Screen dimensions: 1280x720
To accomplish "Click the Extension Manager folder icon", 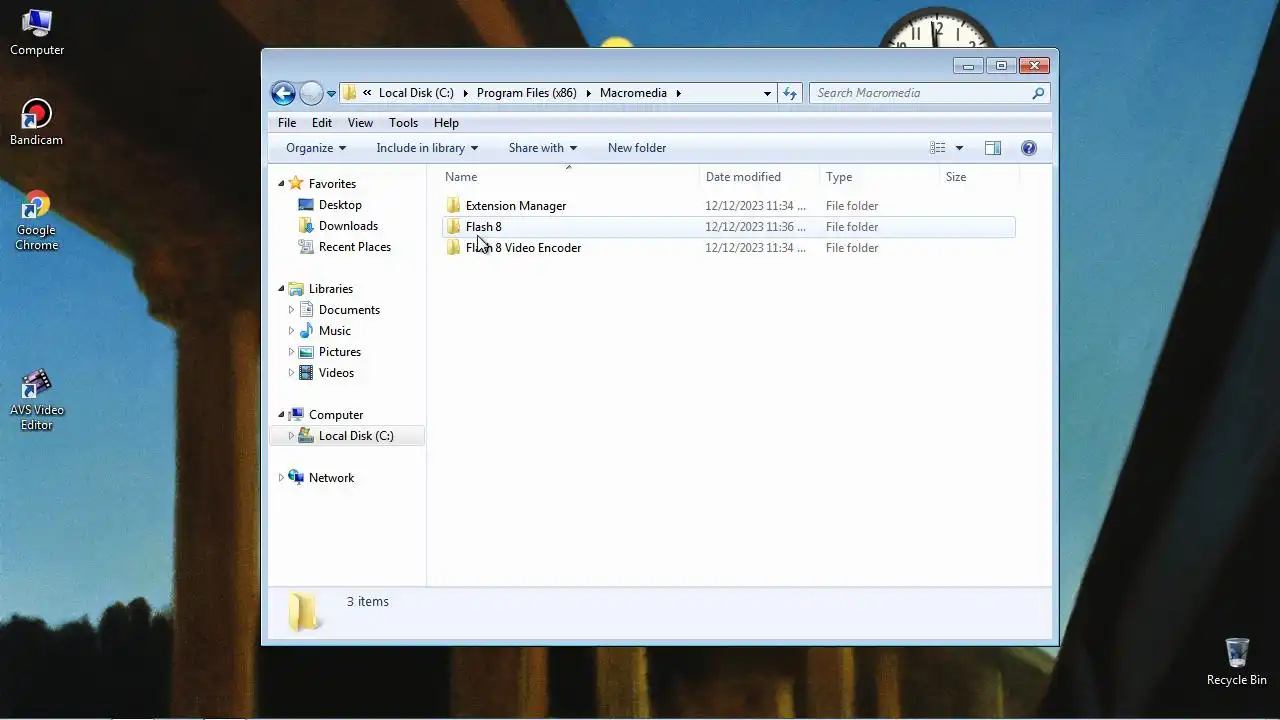I will (x=454, y=206).
